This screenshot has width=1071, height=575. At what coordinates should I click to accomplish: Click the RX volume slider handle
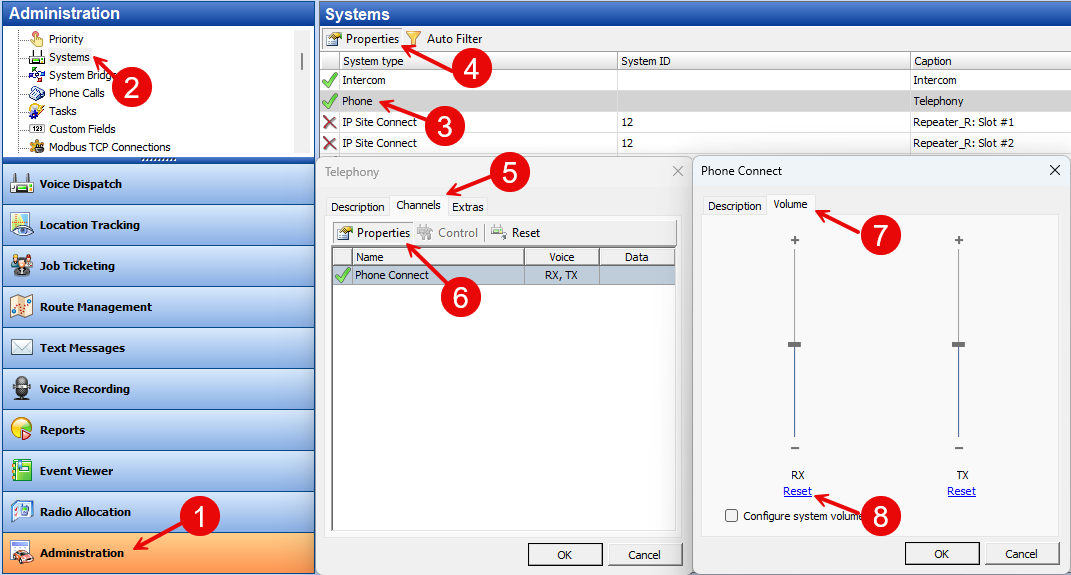point(794,344)
